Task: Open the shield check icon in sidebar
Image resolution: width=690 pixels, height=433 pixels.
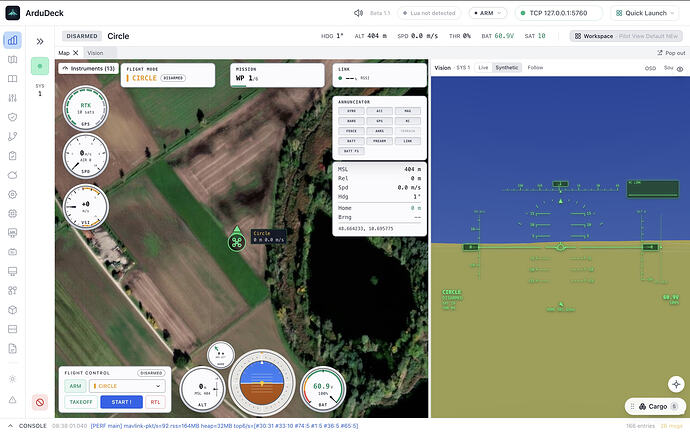Action: pyautogui.click(x=12, y=117)
